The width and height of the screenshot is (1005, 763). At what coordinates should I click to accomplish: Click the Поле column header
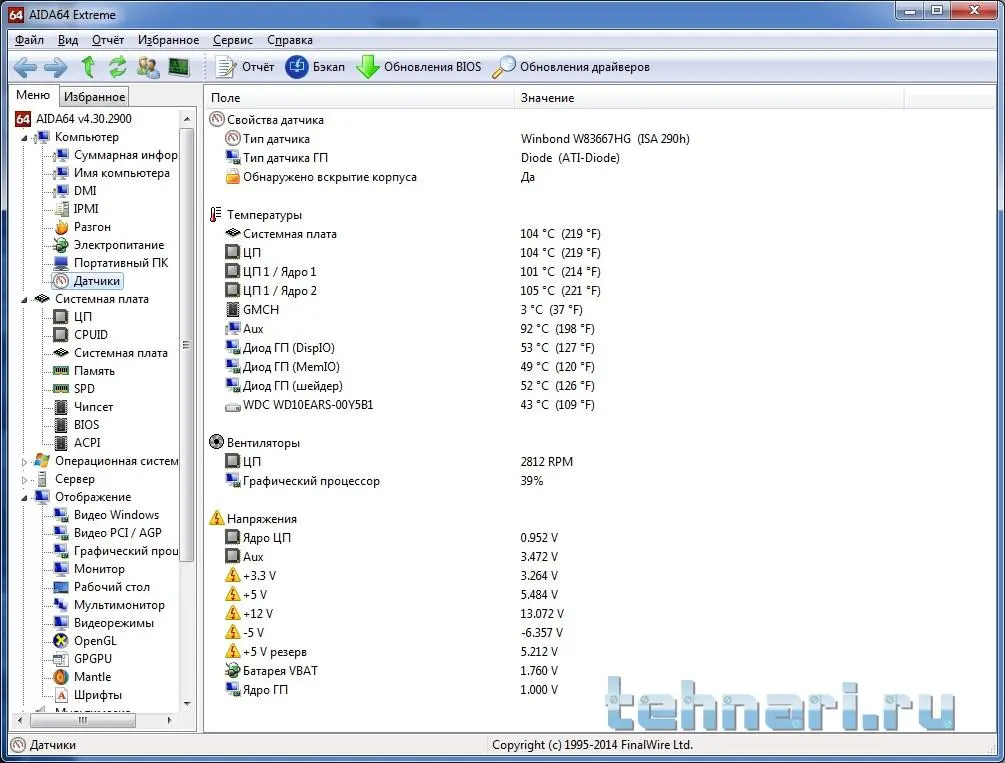(359, 97)
